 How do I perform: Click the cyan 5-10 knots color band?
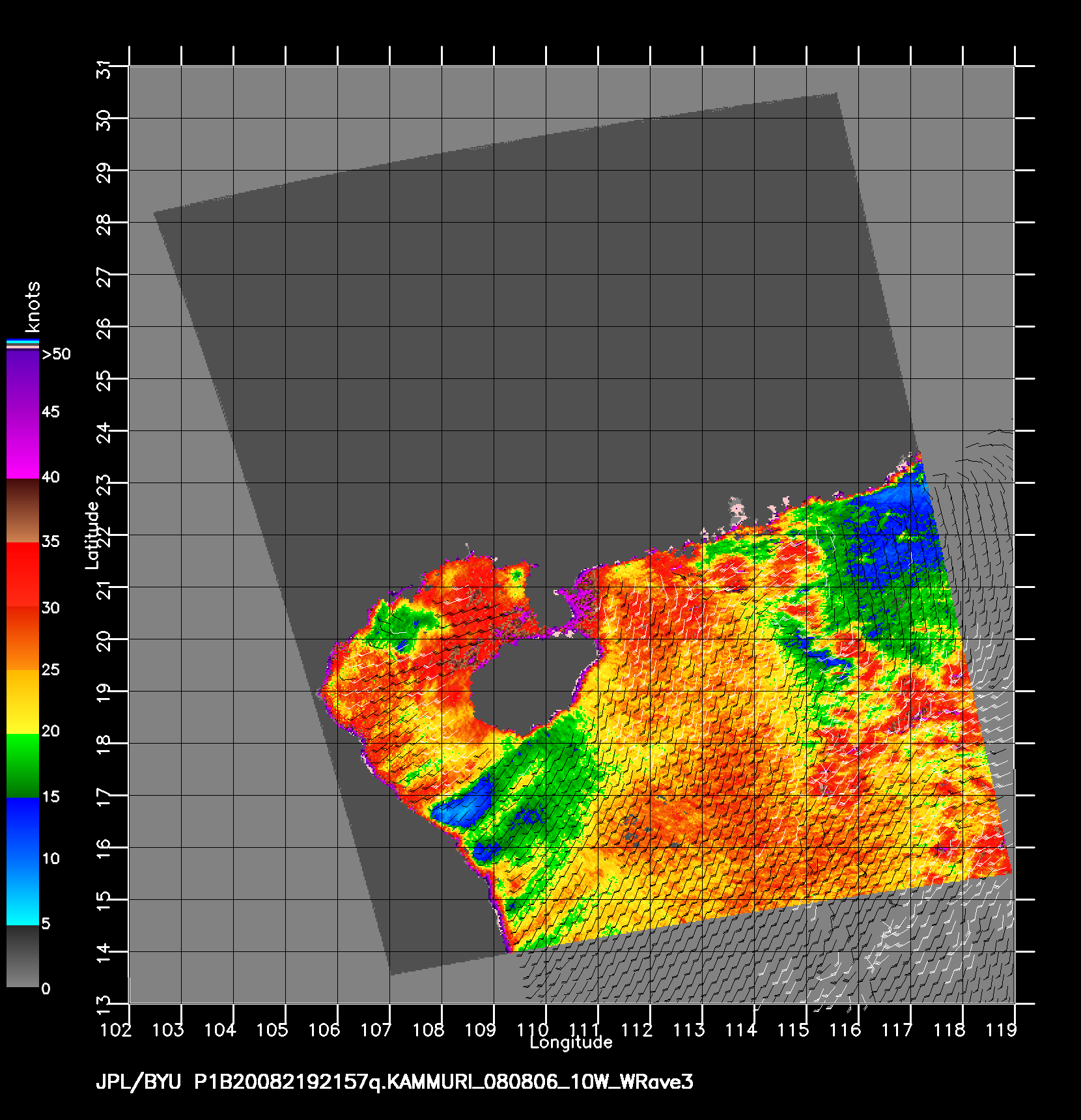click(x=23, y=893)
